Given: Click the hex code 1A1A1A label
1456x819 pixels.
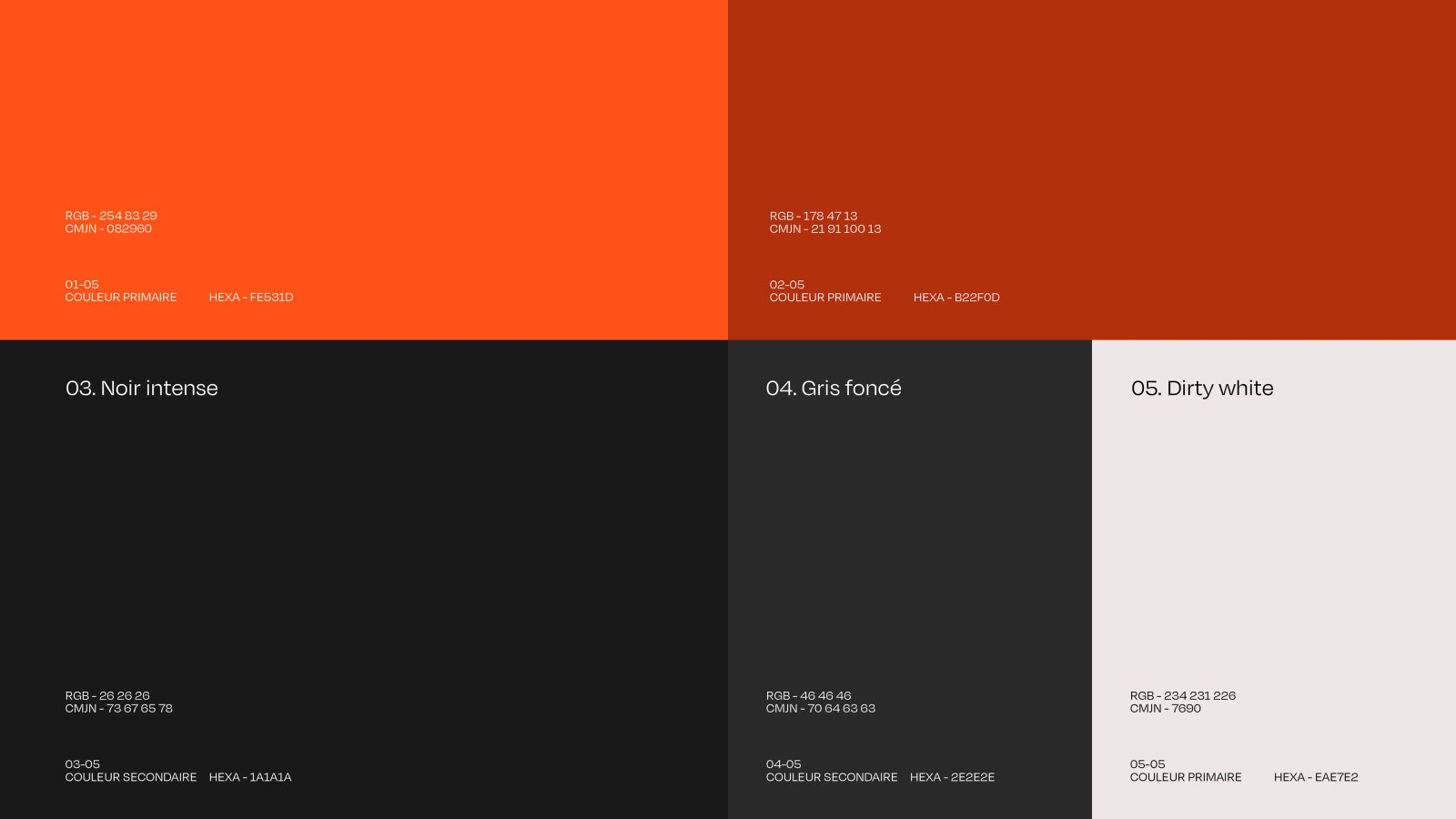Looking at the screenshot, I should [x=250, y=777].
